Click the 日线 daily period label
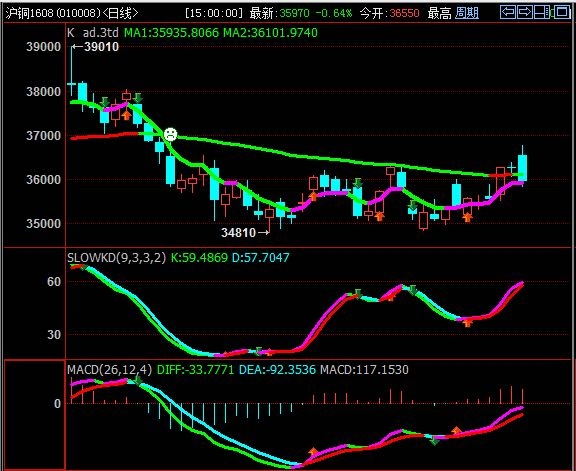The width and height of the screenshot is (576, 471). click(x=120, y=14)
